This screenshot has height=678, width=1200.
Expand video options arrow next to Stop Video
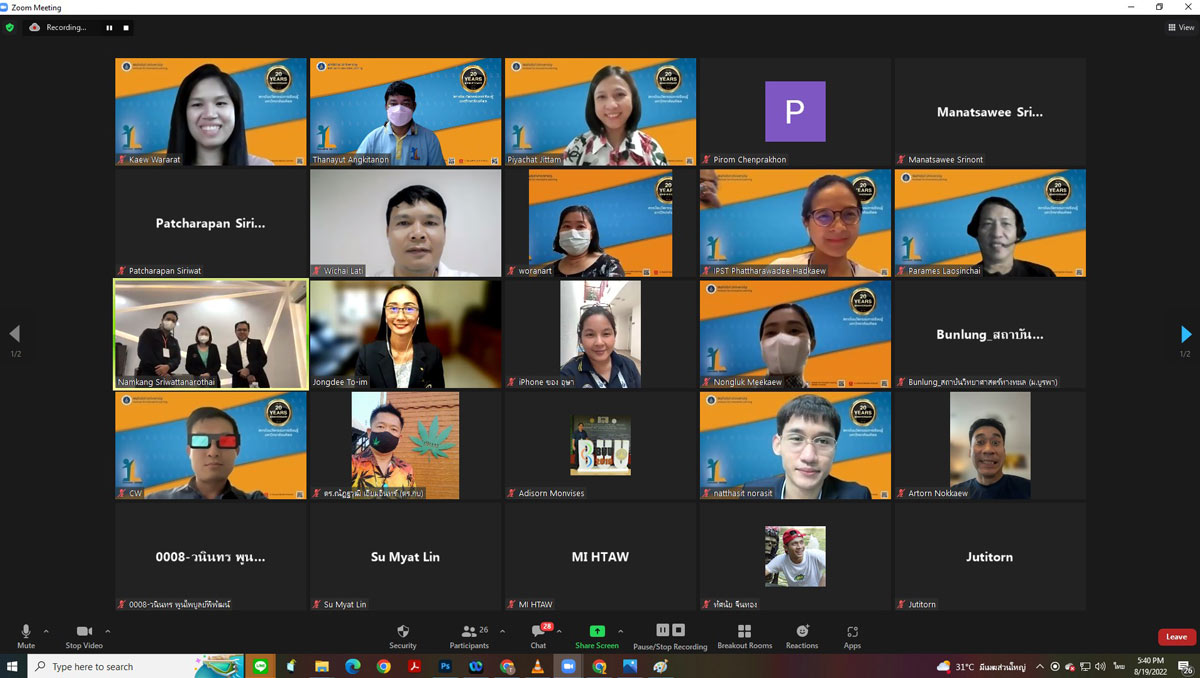click(108, 631)
